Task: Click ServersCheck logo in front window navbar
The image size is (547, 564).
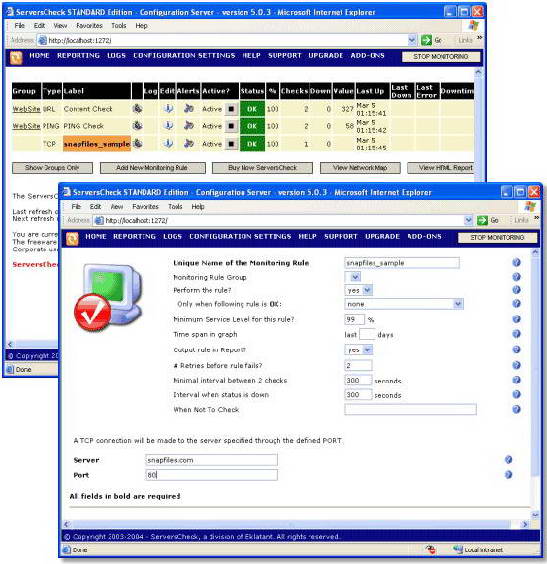Action: point(72,238)
